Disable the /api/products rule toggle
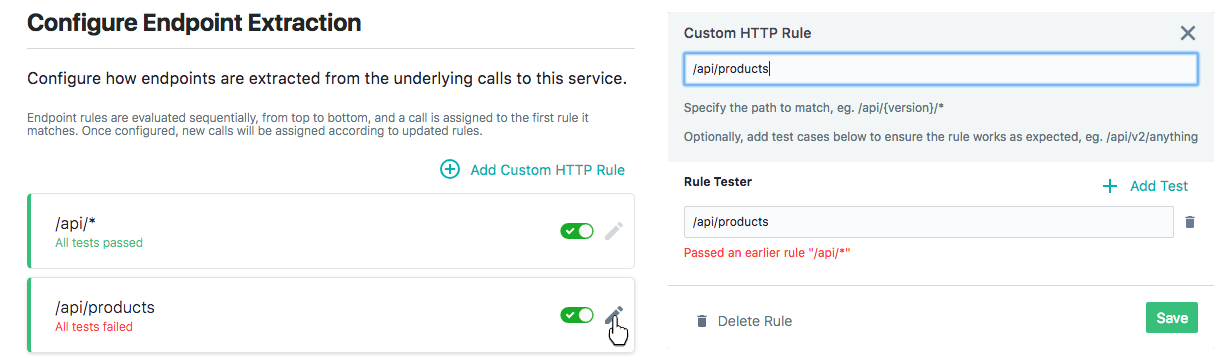Screen dimensions: 1214x360 [577, 315]
